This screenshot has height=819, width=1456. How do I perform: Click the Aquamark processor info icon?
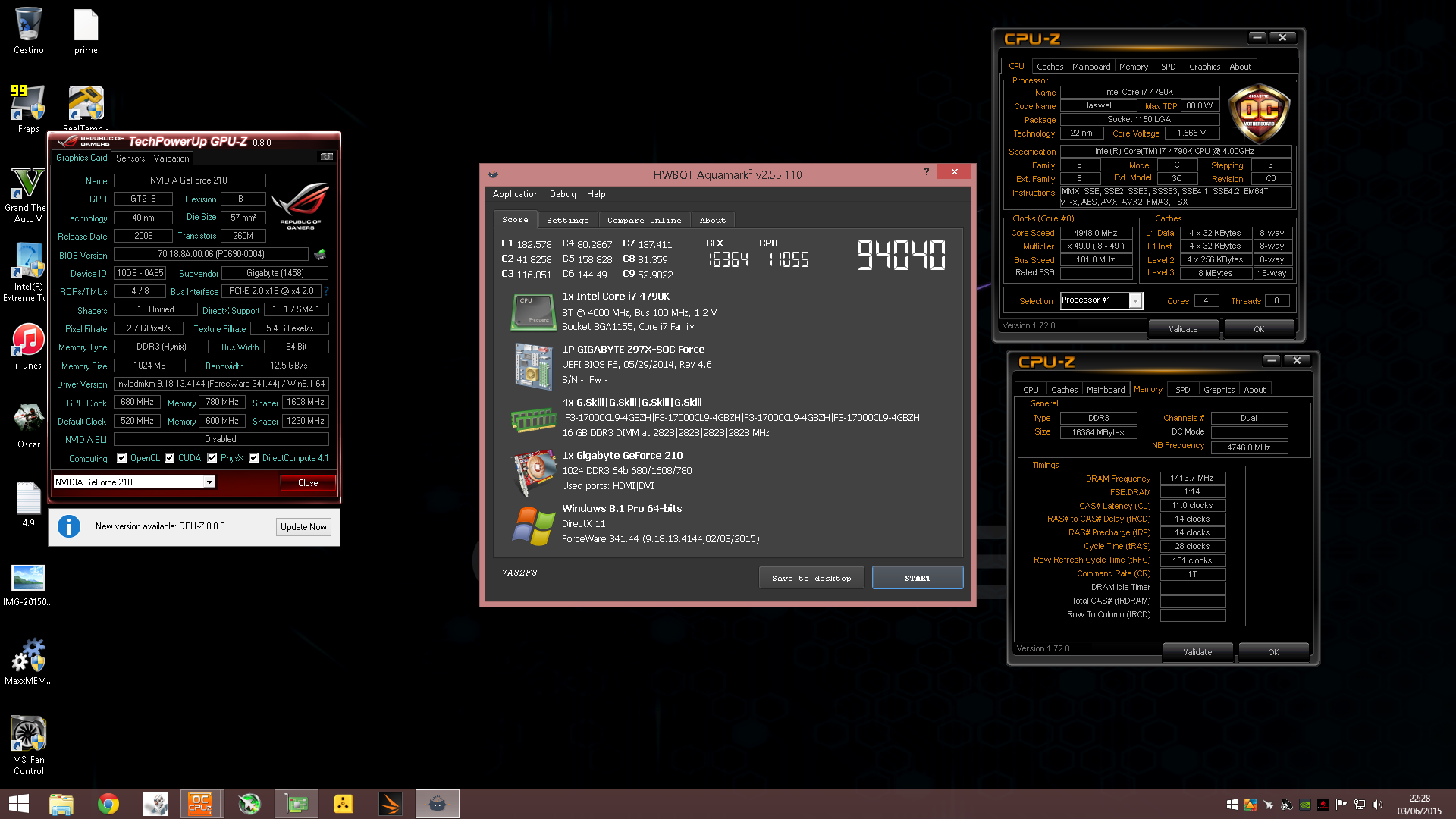point(533,312)
